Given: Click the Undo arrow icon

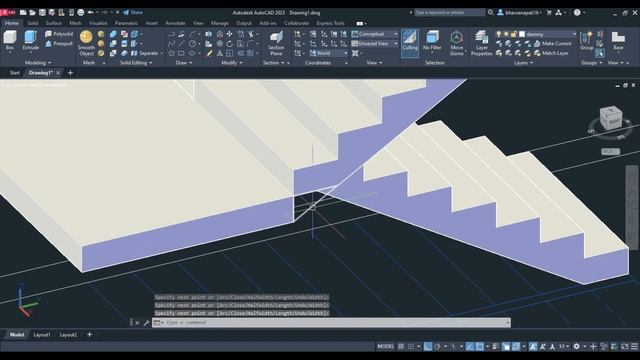Looking at the screenshot, I should pos(91,13).
